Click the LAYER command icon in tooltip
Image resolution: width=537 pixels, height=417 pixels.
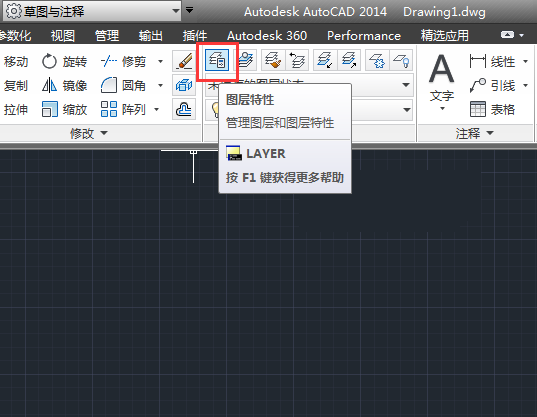pyautogui.click(x=234, y=153)
